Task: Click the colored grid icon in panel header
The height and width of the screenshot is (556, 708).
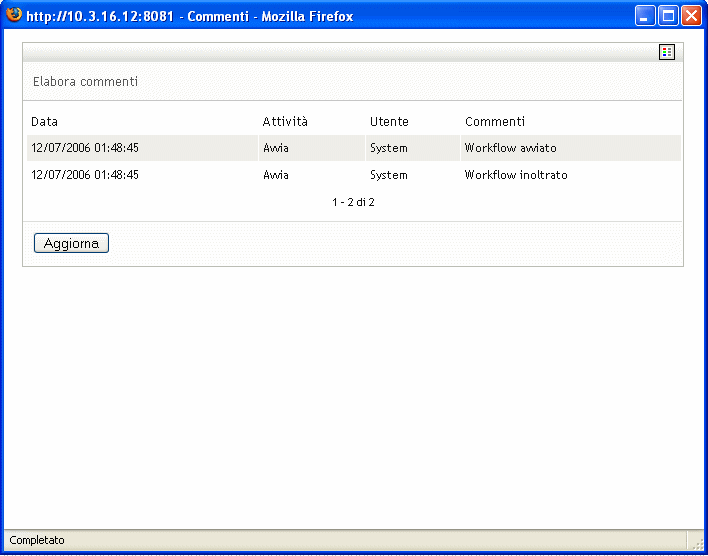Action: point(667,52)
